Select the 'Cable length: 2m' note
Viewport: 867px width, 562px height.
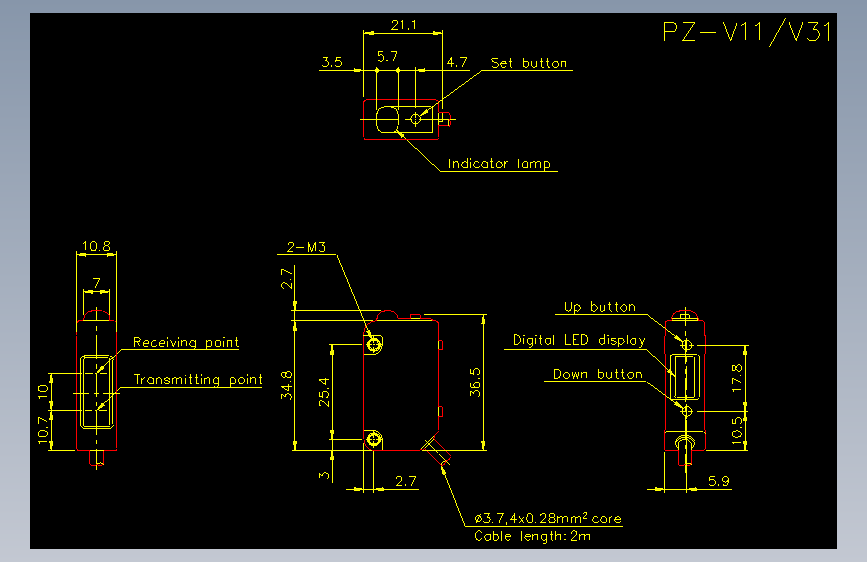[532, 536]
